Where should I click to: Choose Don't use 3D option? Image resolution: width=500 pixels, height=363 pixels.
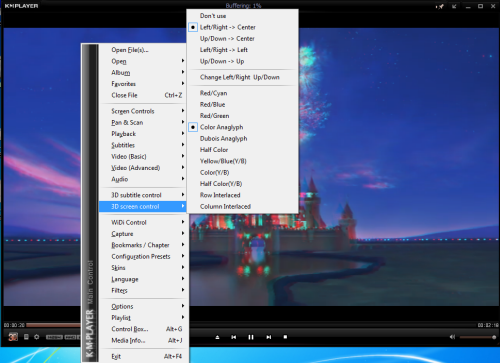242,16
